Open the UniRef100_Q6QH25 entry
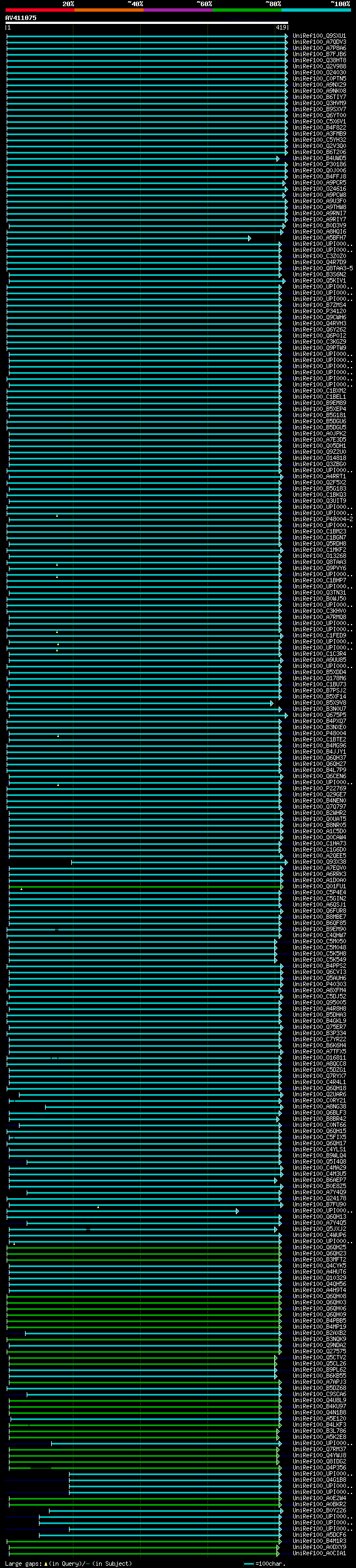The height and width of the screenshot is (1568, 356). [319, 1247]
